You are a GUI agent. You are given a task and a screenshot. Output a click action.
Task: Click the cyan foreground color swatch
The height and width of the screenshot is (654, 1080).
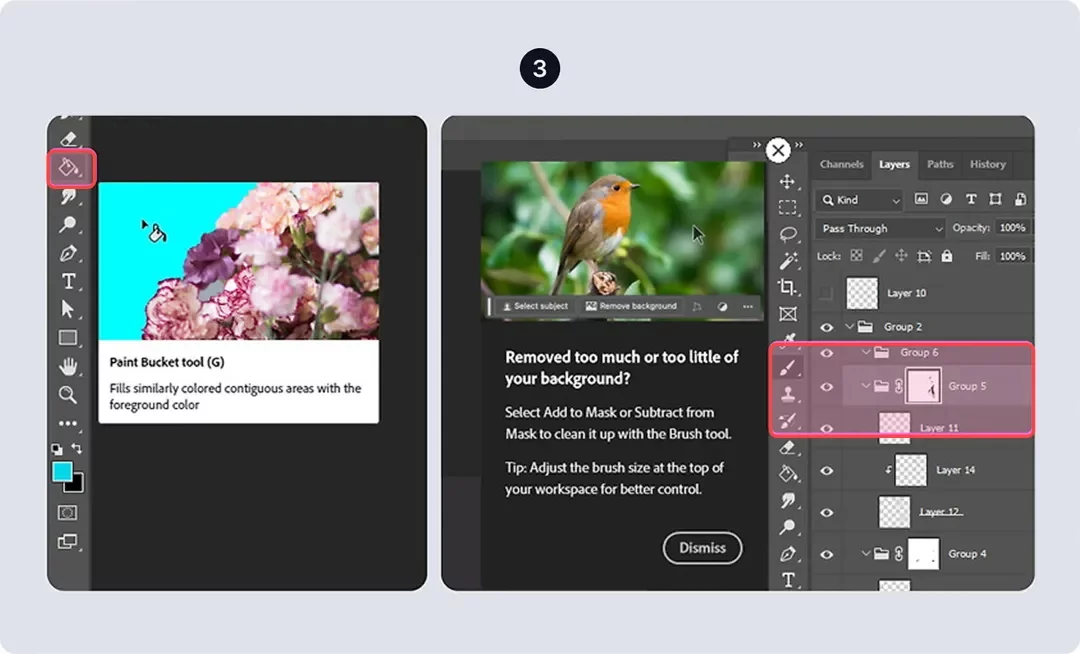62,471
